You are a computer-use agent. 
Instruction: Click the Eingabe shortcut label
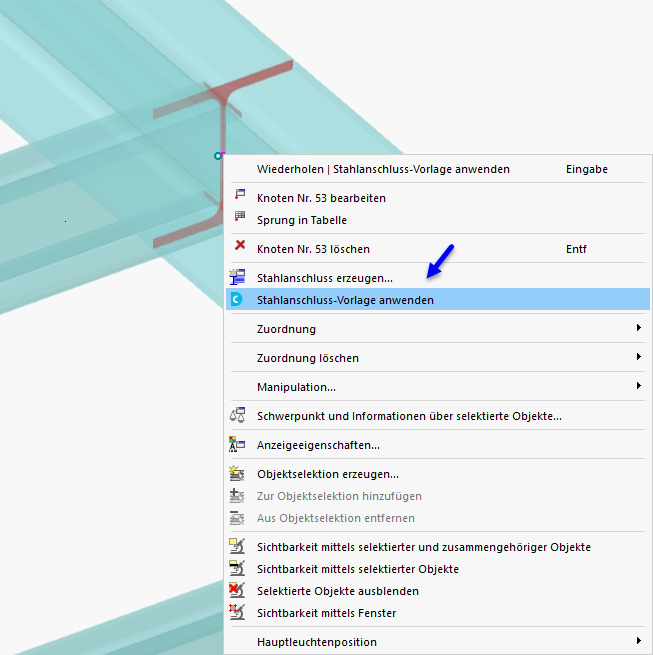tap(587, 169)
